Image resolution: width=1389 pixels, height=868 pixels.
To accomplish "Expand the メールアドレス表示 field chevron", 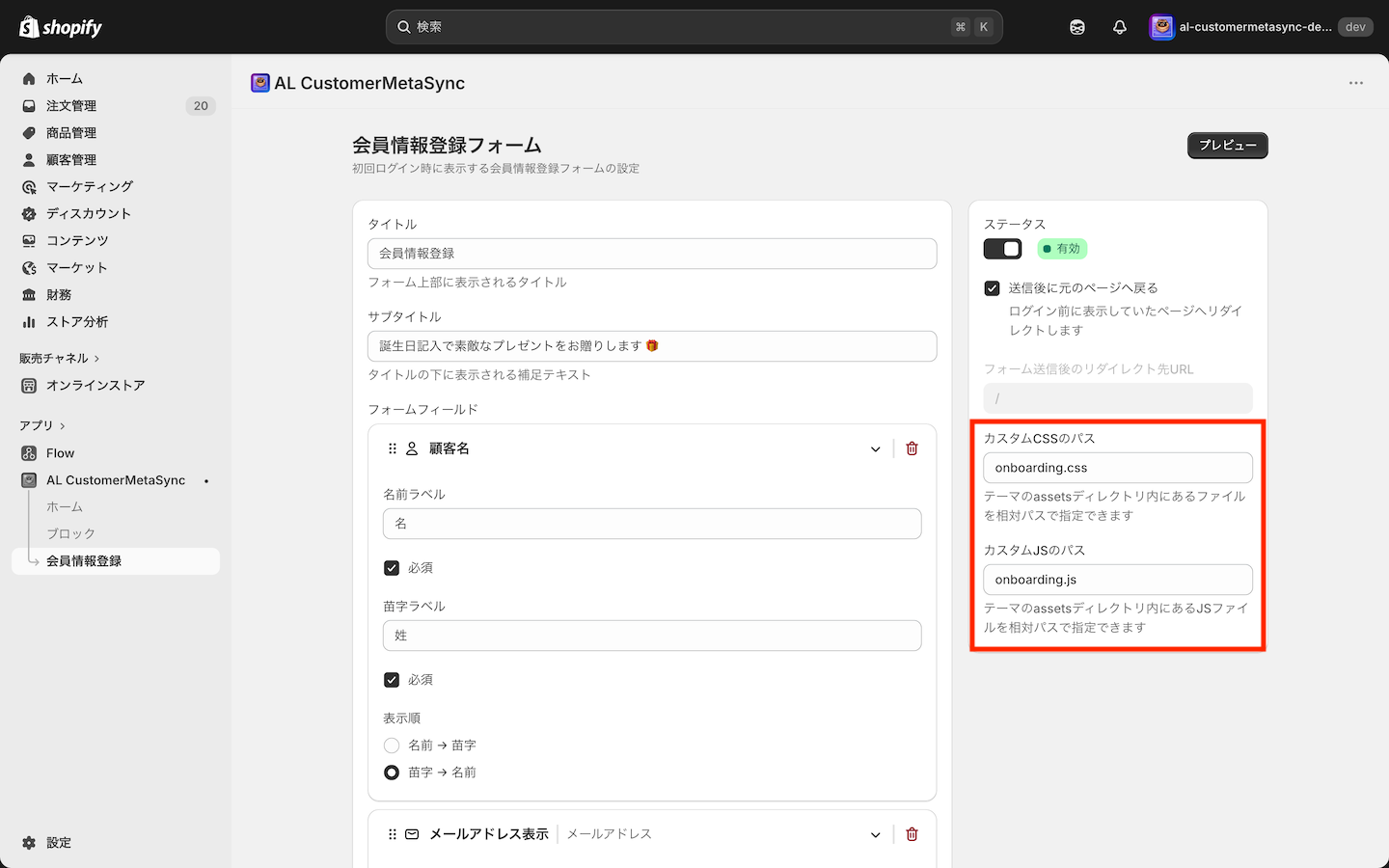I will click(x=875, y=834).
